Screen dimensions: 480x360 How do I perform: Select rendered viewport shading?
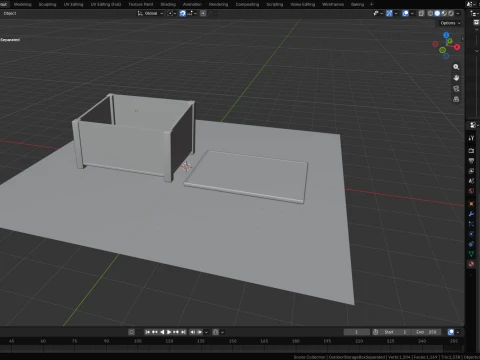(x=451, y=13)
